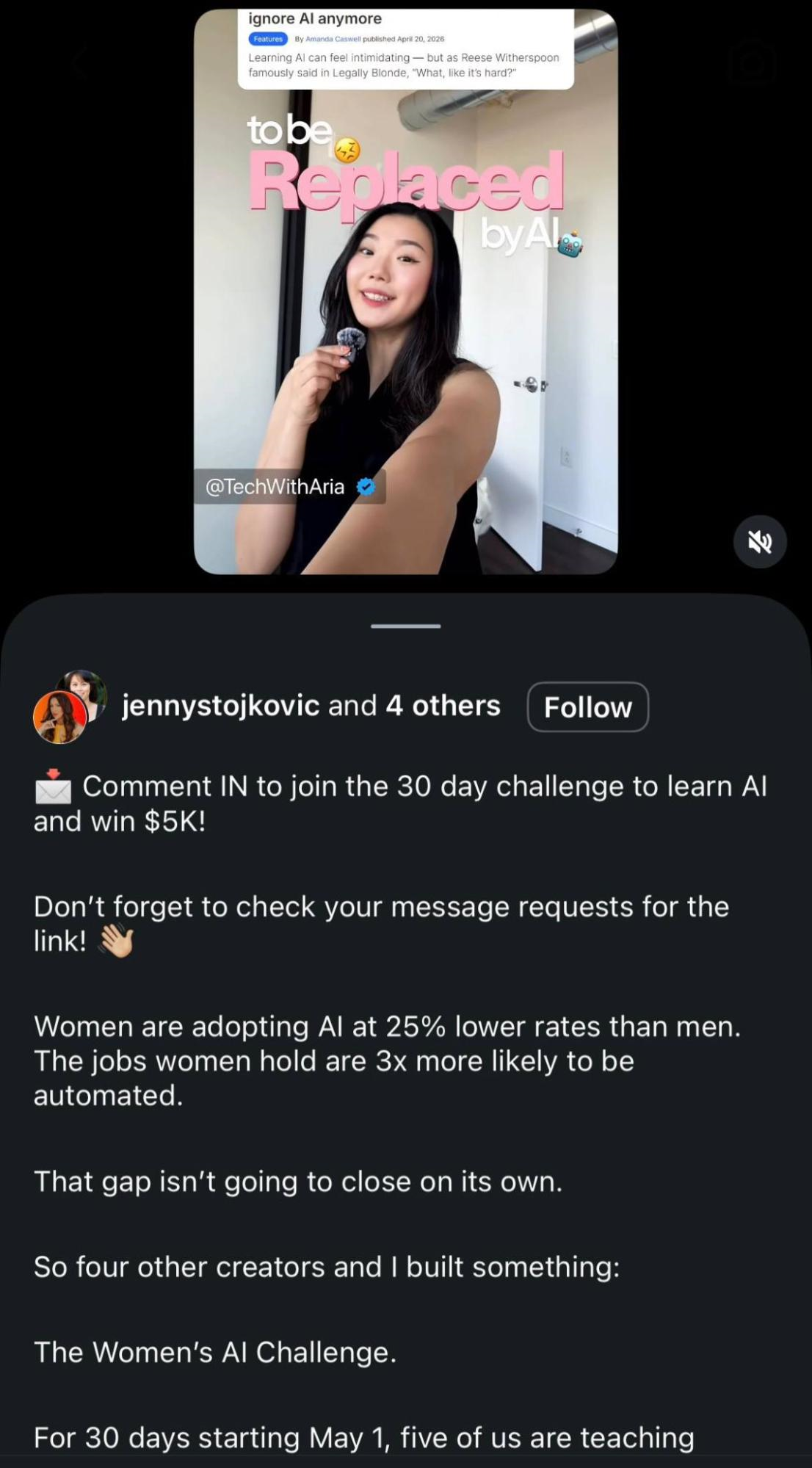Click the envelope emoji starting the caption
Screen dimensions: 812x1468
53,787
